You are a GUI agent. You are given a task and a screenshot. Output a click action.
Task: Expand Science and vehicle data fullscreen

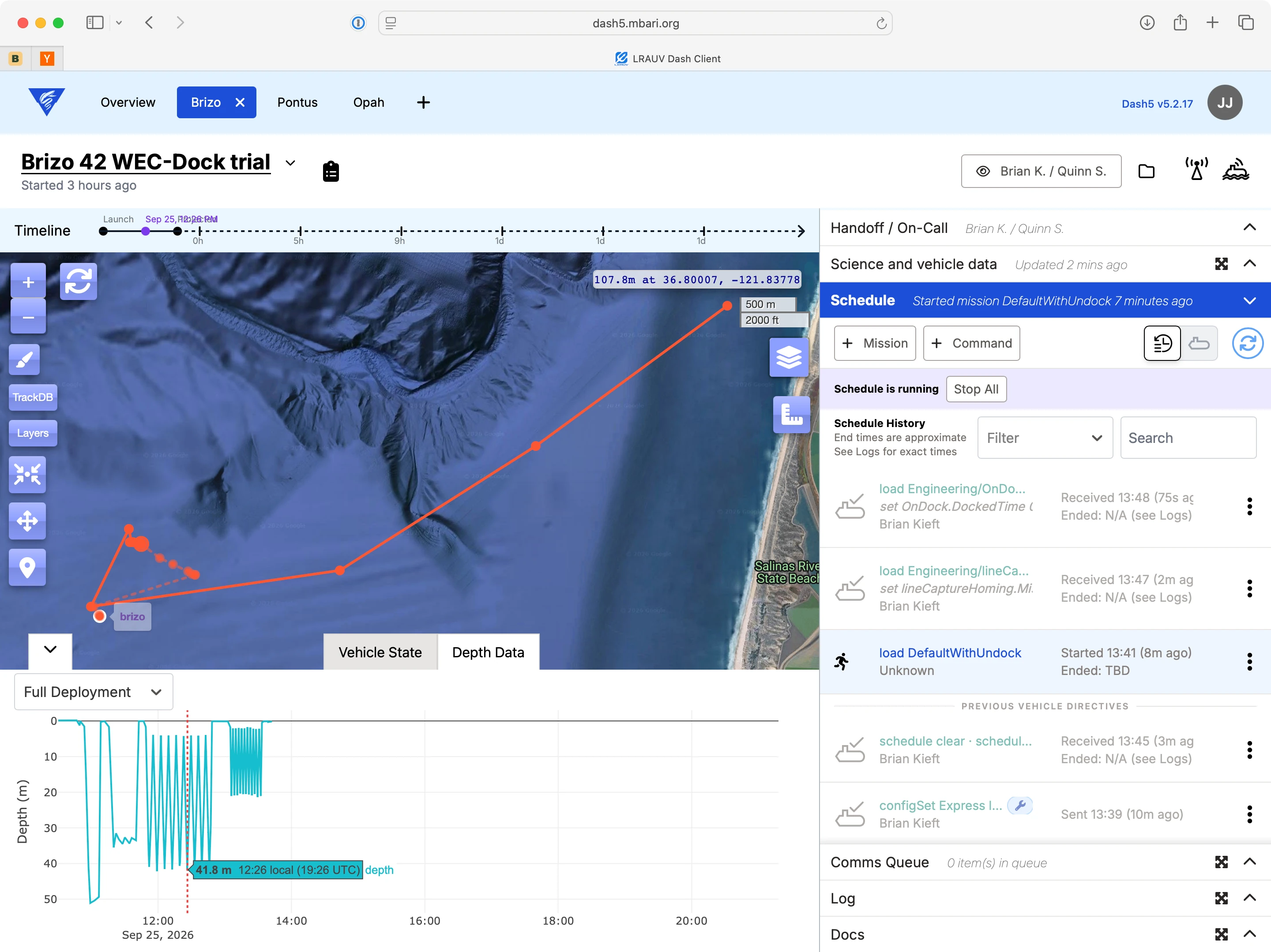coord(1221,264)
